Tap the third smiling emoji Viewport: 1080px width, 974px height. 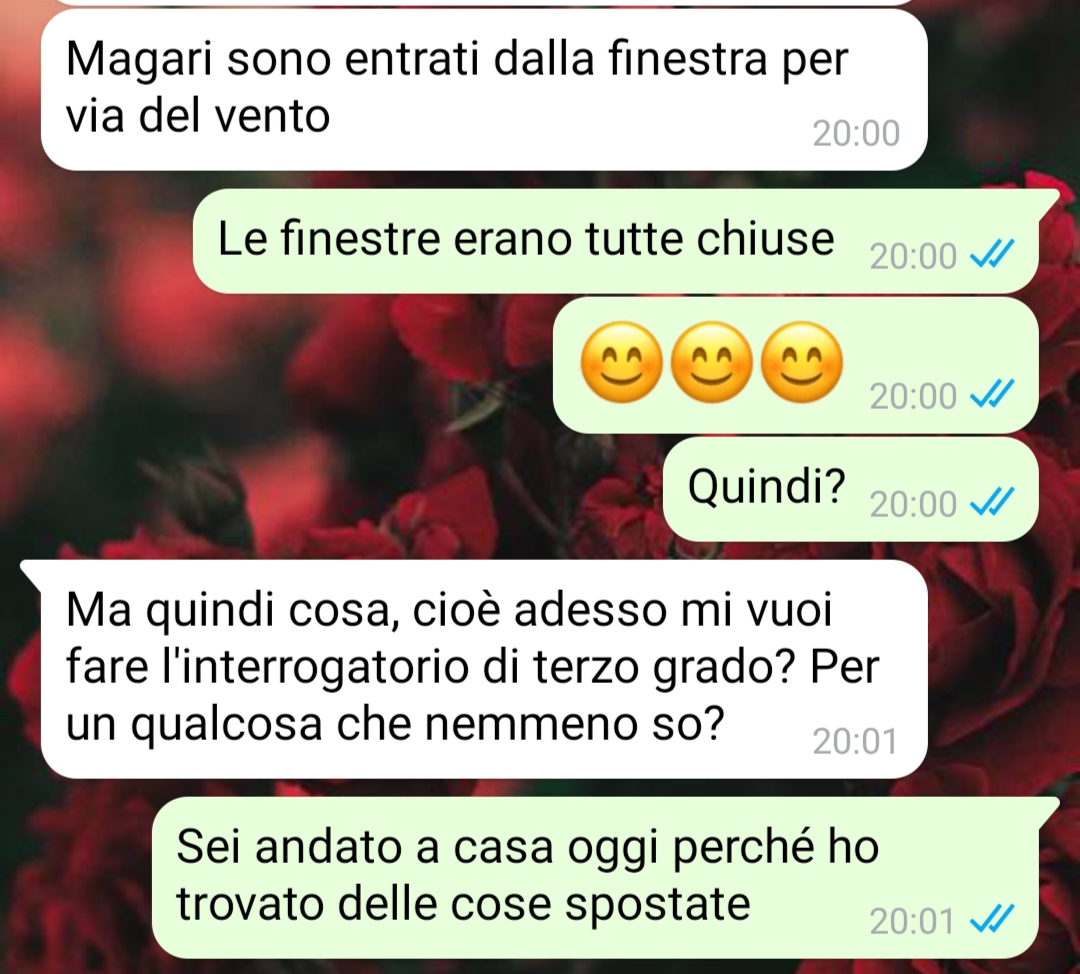point(802,362)
